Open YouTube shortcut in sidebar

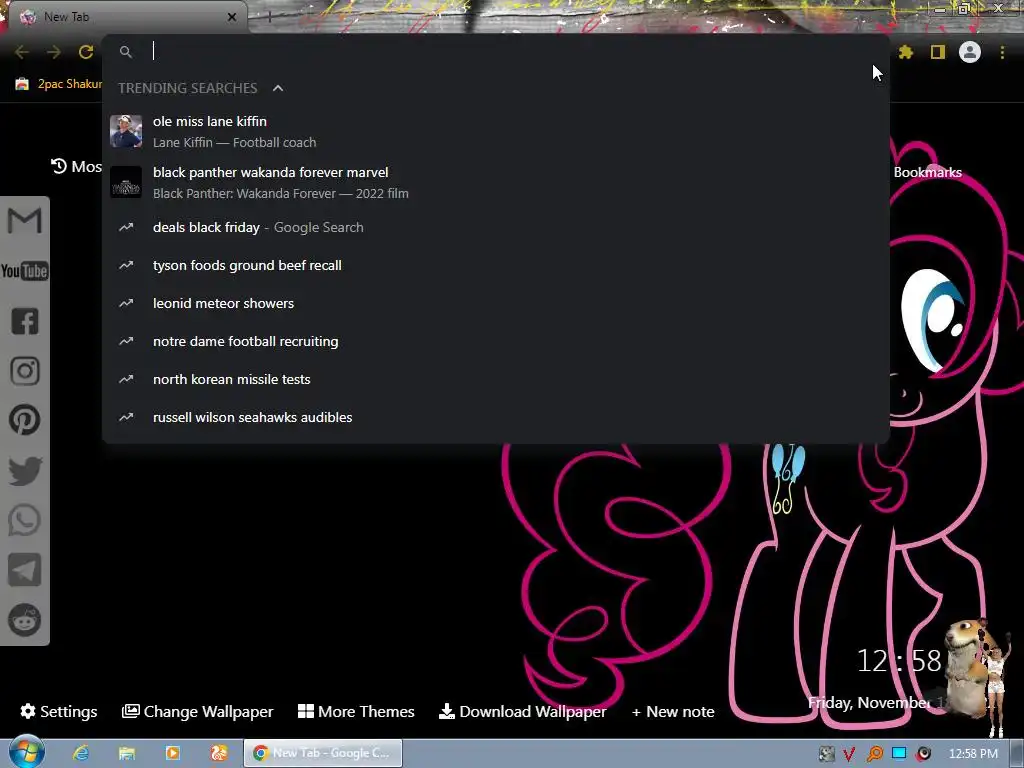[x=24, y=270]
